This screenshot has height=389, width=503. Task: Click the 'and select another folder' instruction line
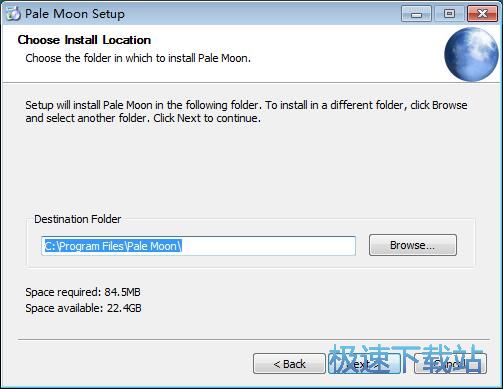(x=143, y=118)
